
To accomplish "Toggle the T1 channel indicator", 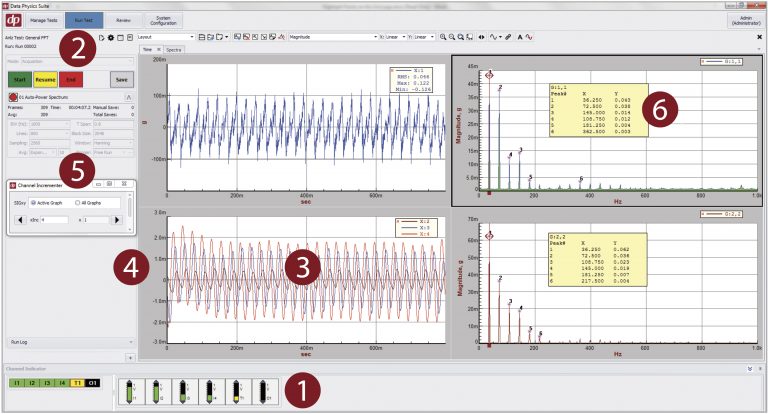I will tap(75, 383).
